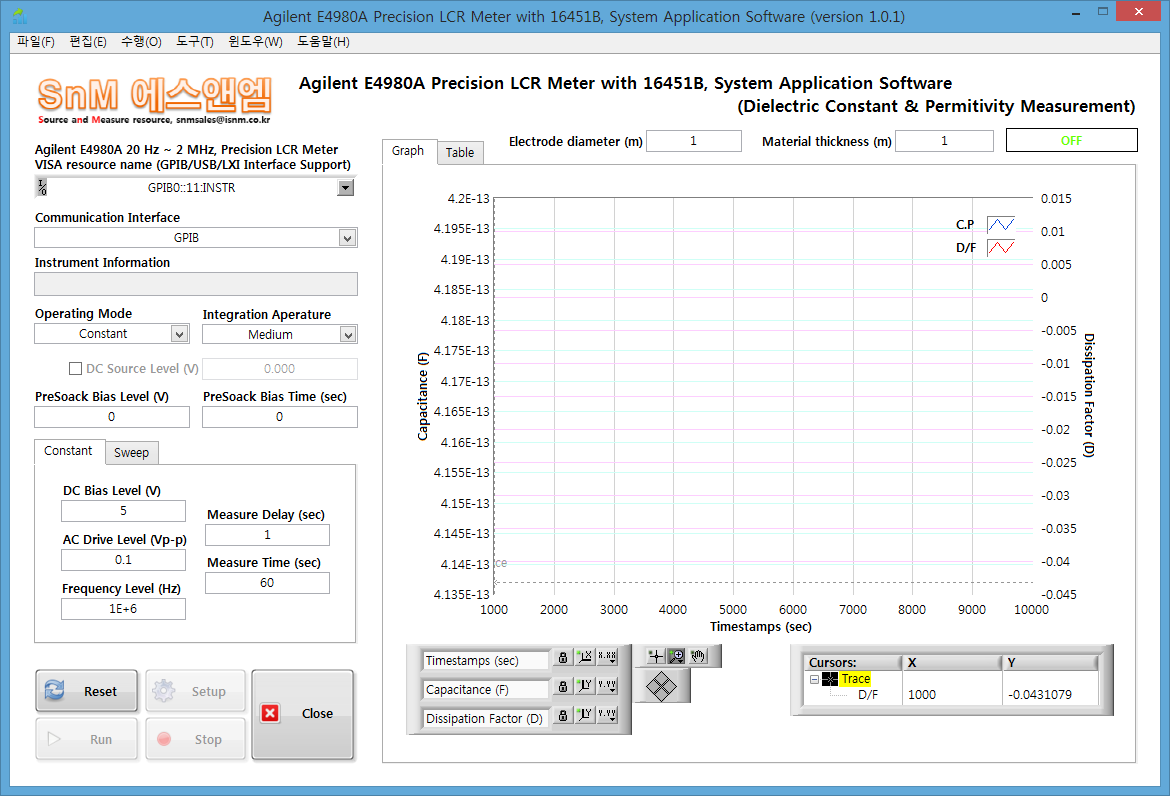Toggle the green OFF indicator button
Screen dimensions: 1170x796
pyautogui.click(x=1072, y=140)
